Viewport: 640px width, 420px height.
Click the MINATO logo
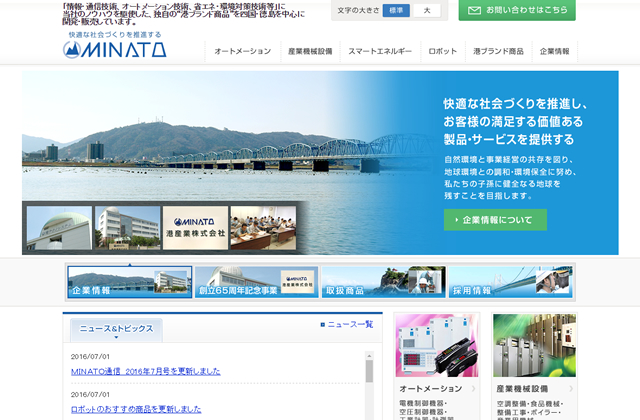coord(115,50)
